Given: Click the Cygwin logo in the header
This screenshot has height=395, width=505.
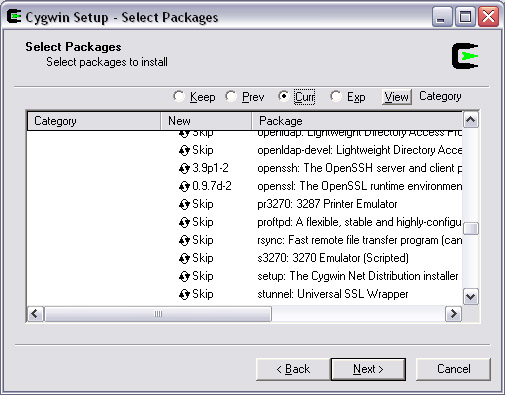Looking at the screenshot, I should 465,56.
